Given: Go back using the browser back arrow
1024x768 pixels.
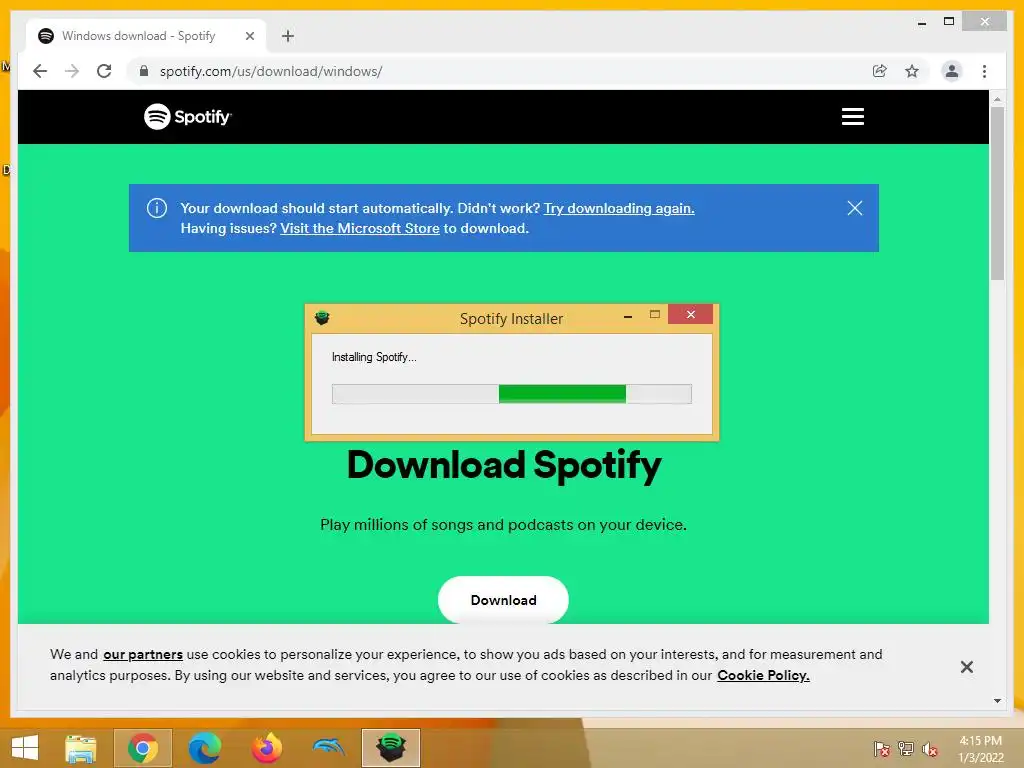Looking at the screenshot, I should pyautogui.click(x=40, y=71).
